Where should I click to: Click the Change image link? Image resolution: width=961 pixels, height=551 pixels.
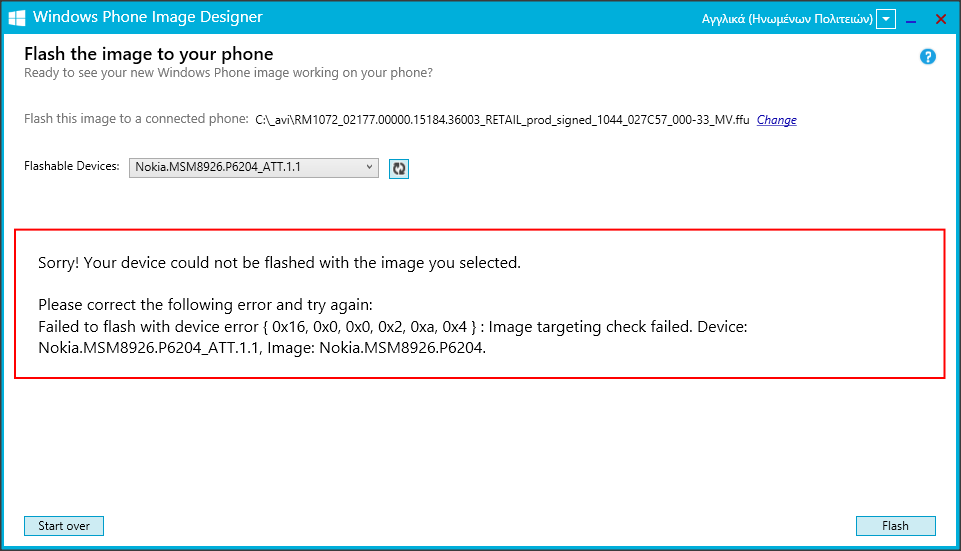[x=777, y=120]
